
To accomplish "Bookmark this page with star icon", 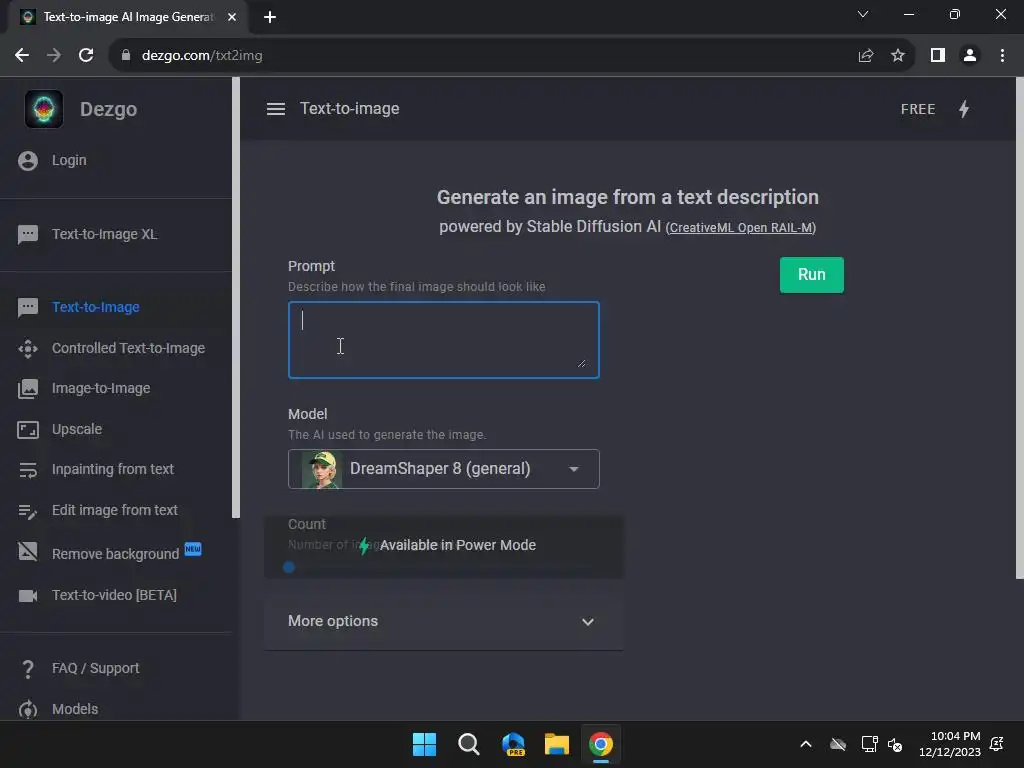I will click(898, 56).
